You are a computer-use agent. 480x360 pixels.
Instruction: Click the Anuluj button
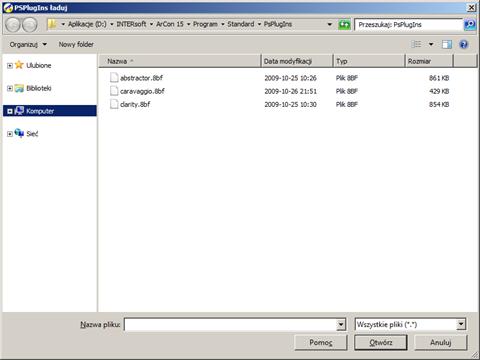(440, 342)
